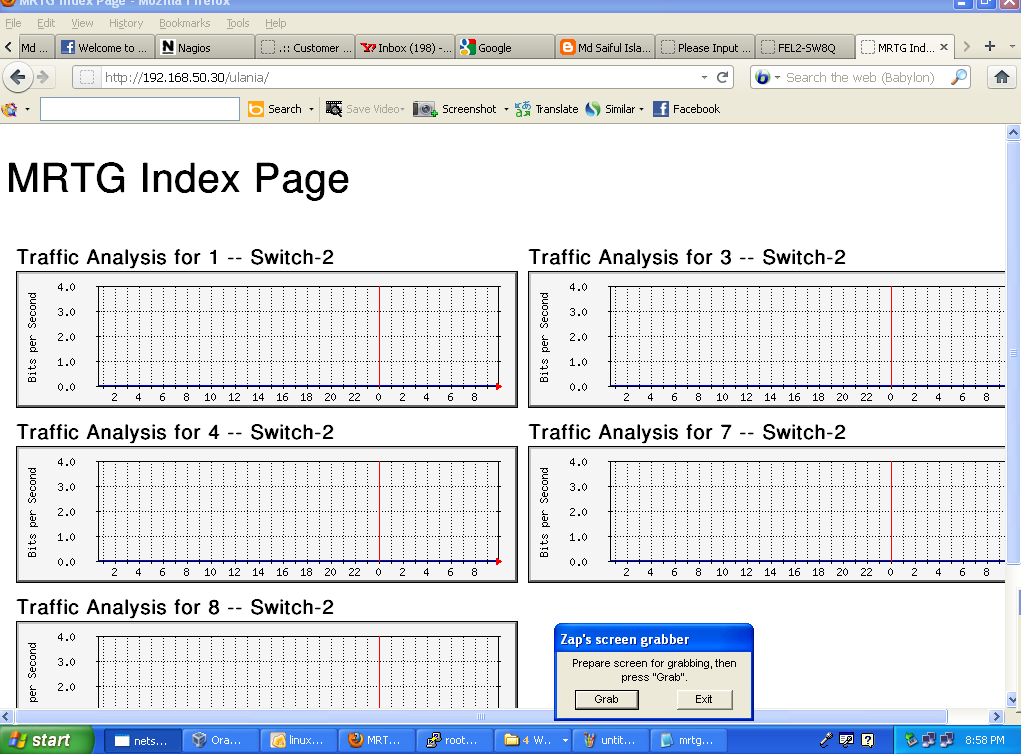Viewport: 1021px width, 754px height.
Task: Switch to the Nagios tab
Action: (205, 48)
